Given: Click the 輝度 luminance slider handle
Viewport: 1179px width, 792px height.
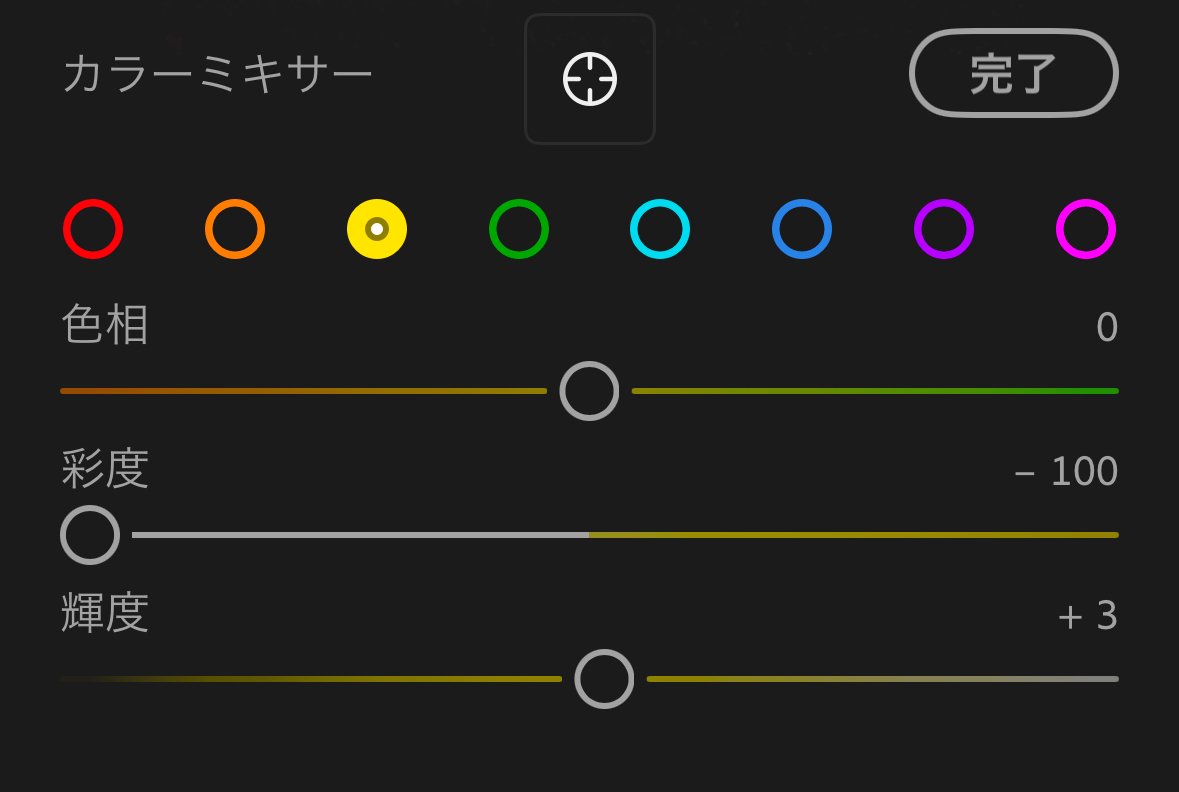Looking at the screenshot, I should point(604,679).
